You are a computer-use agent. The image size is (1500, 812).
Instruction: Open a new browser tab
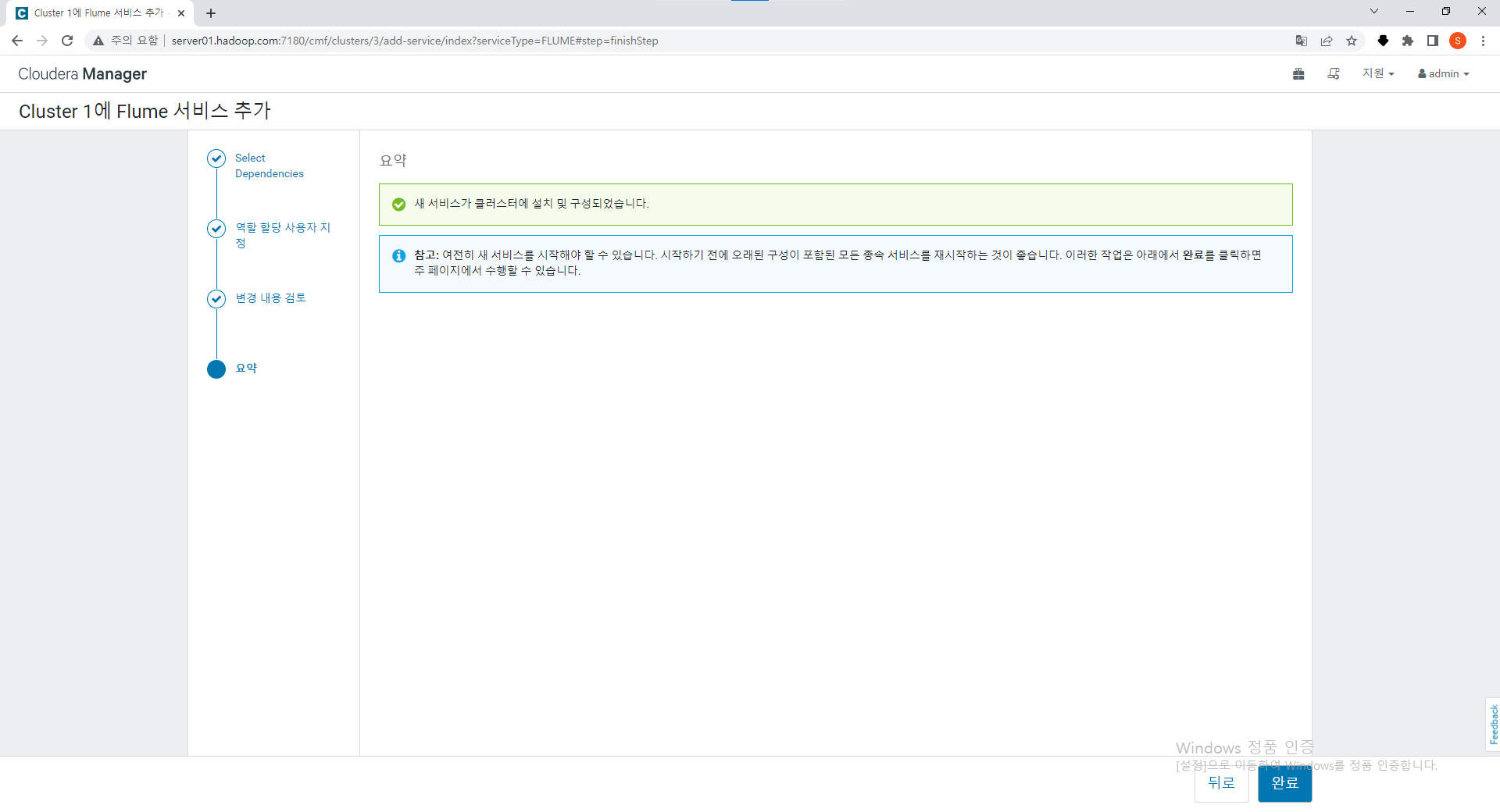click(211, 13)
